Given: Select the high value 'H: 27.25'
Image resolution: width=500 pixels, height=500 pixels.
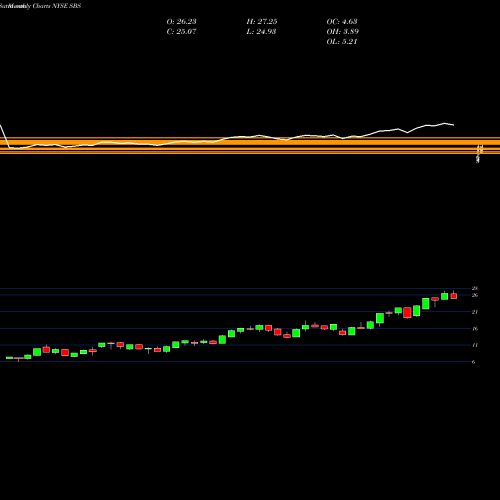Looking at the screenshot, I should (x=262, y=21).
